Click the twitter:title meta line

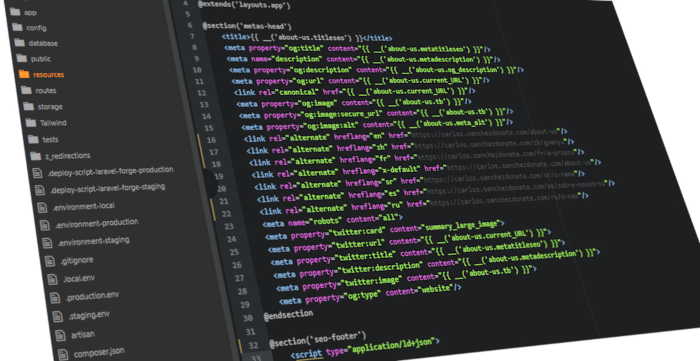click(418, 253)
